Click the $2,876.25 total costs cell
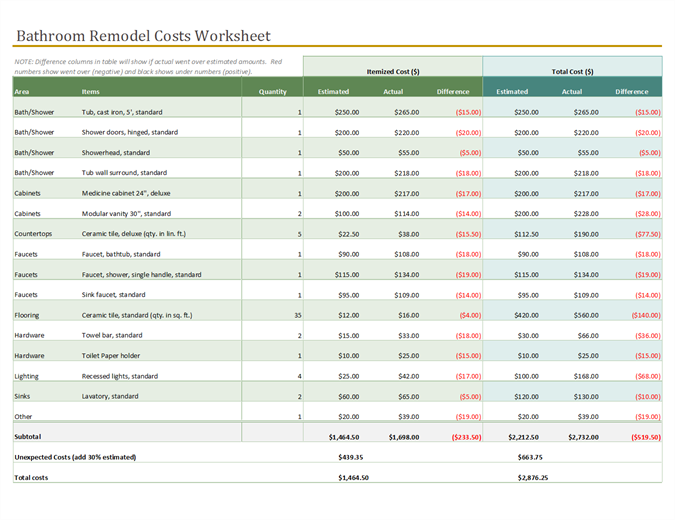675x520 pixels. click(533, 477)
